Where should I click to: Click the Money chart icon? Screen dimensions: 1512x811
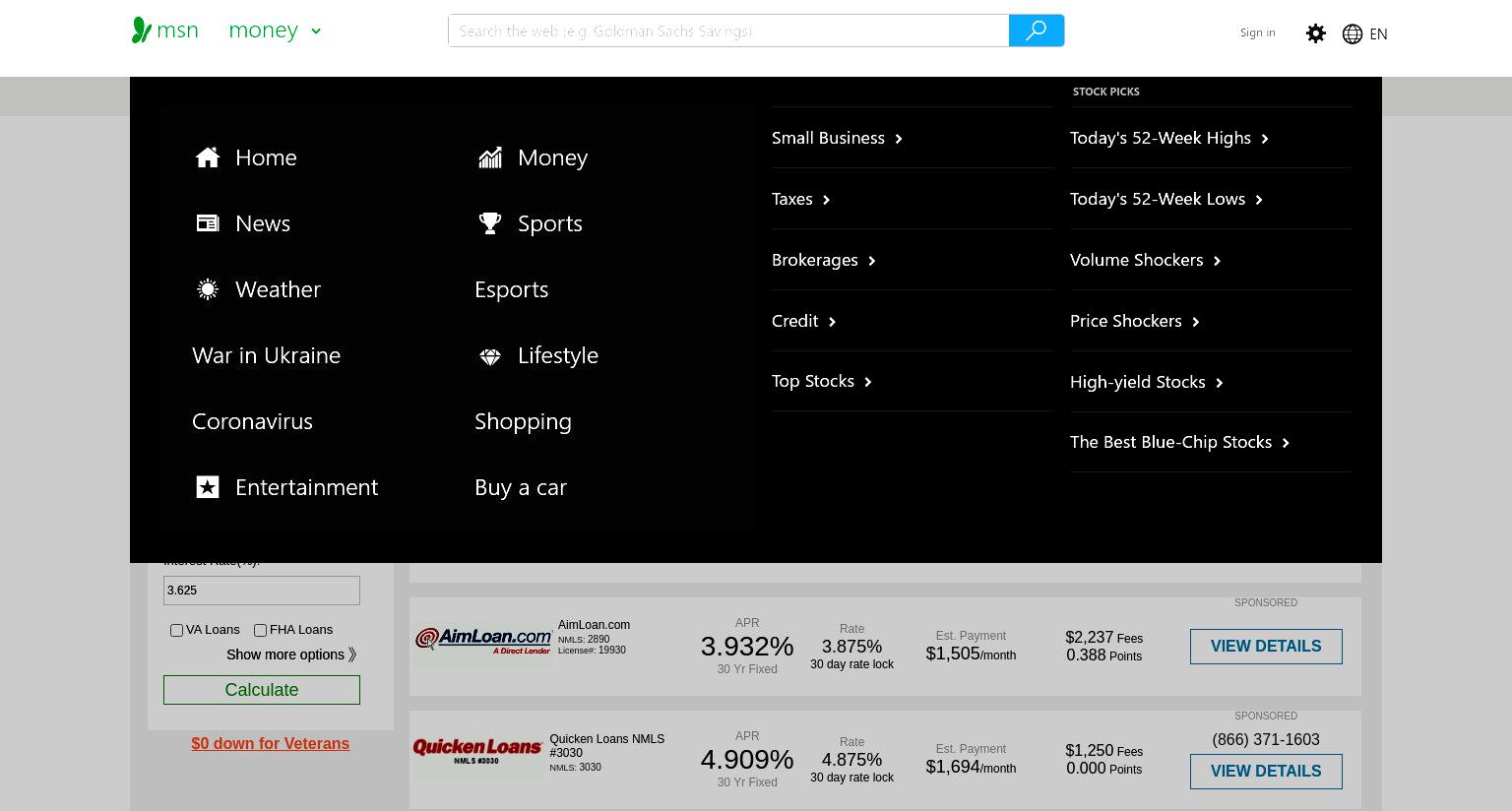[x=490, y=157]
